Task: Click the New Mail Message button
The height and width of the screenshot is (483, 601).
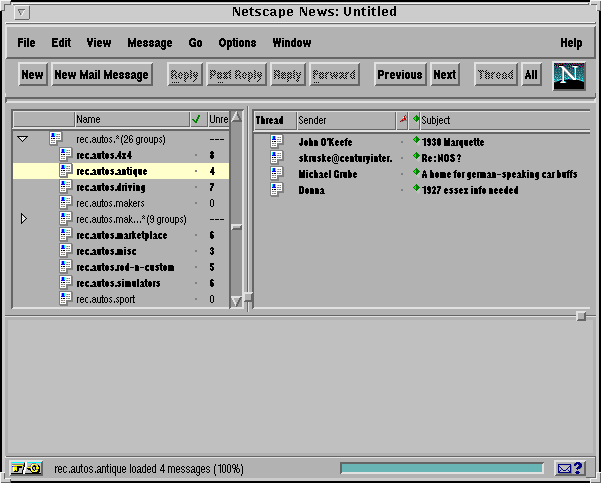Action: (102, 74)
